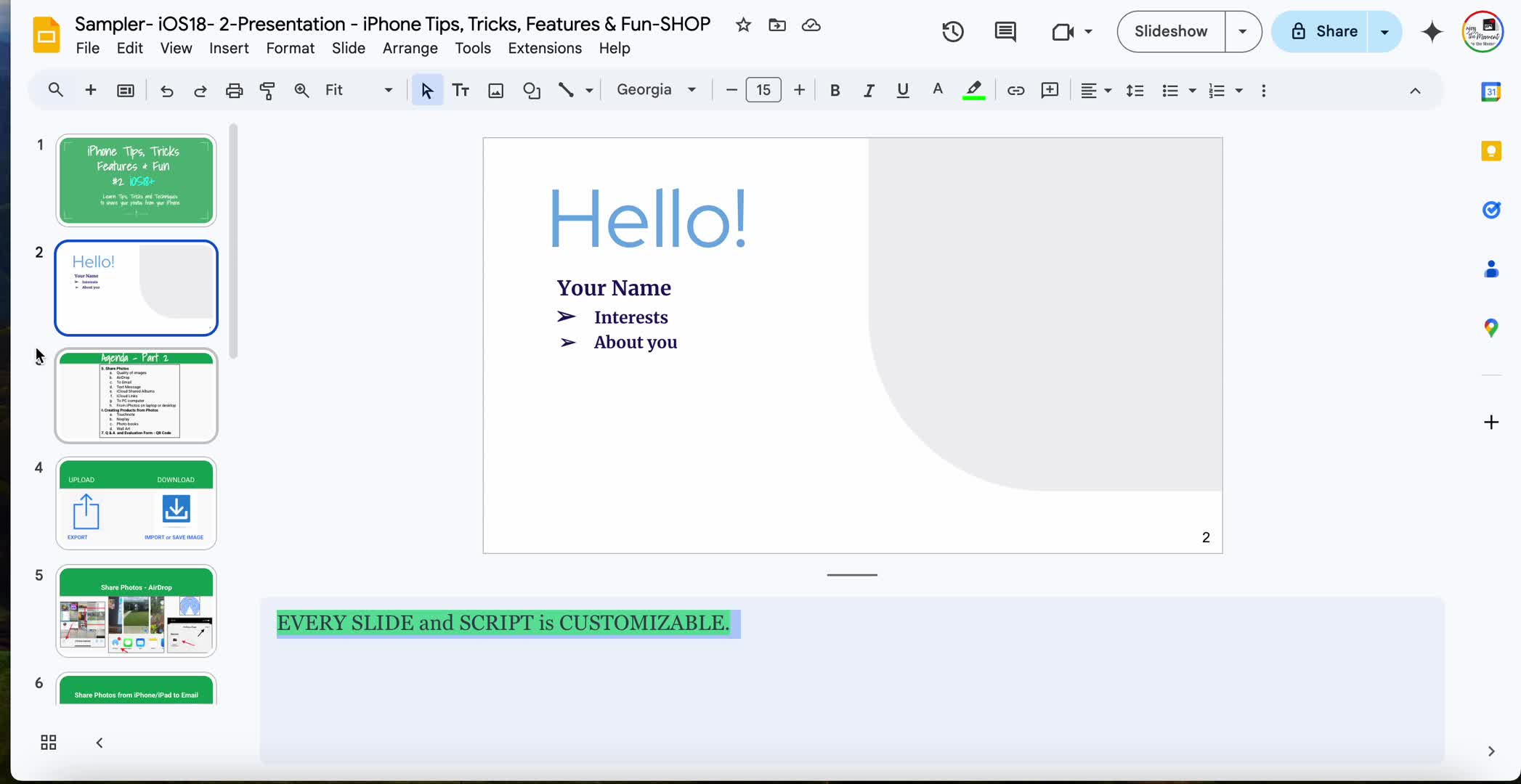Screen dimensions: 1521x784
Task: Start the Slideshow
Action: point(1171,31)
